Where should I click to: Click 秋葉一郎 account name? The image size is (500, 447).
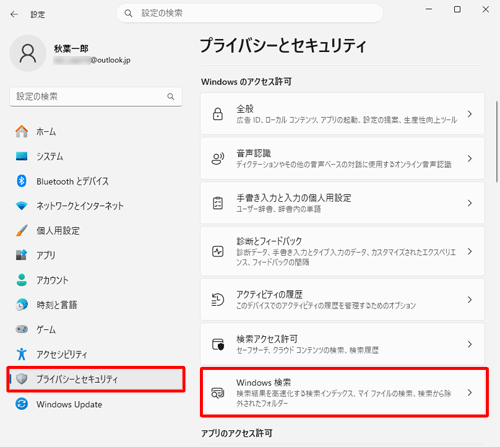click(x=71, y=49)
